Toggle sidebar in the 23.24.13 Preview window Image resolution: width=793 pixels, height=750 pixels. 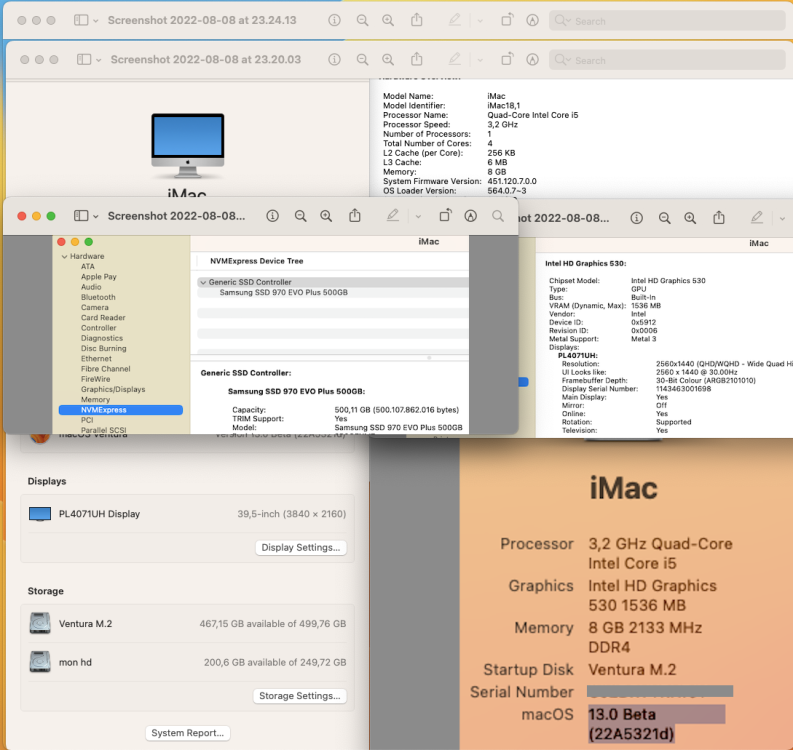[81, 20]
